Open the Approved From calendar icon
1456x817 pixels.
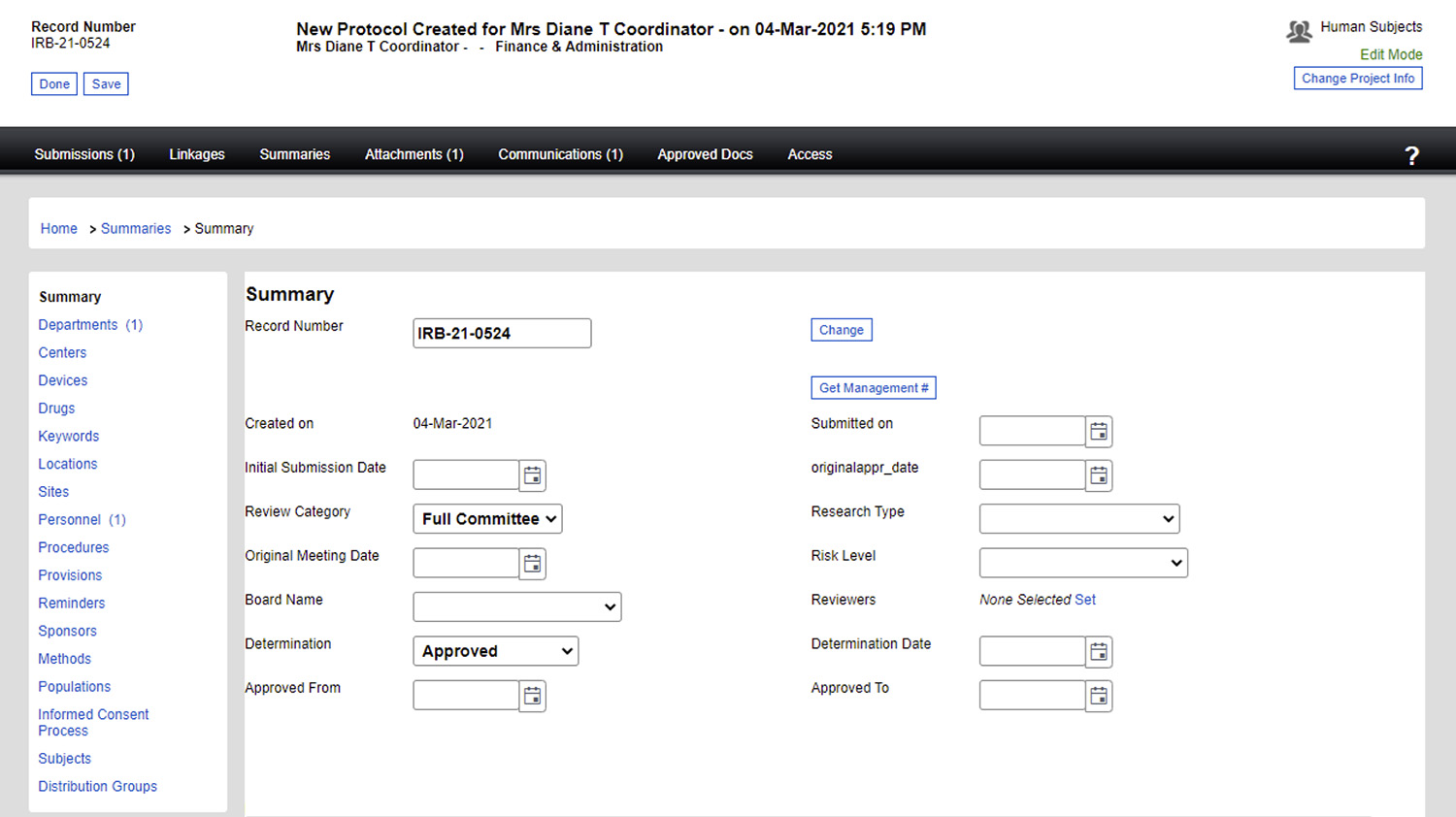(x=532, y=695)
